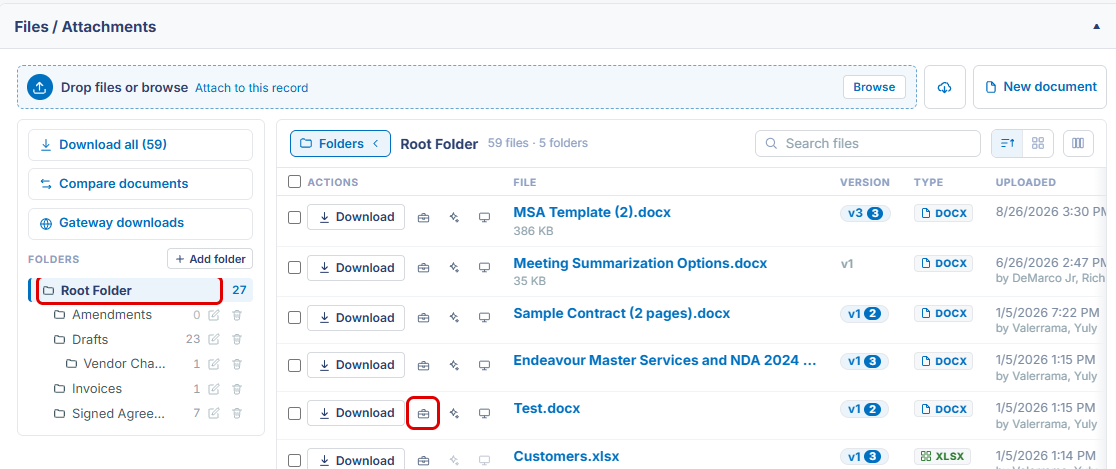The image size is (1116, 469).
Task: Open the Vendor Cha... subfolder
Action: point(125,364)
